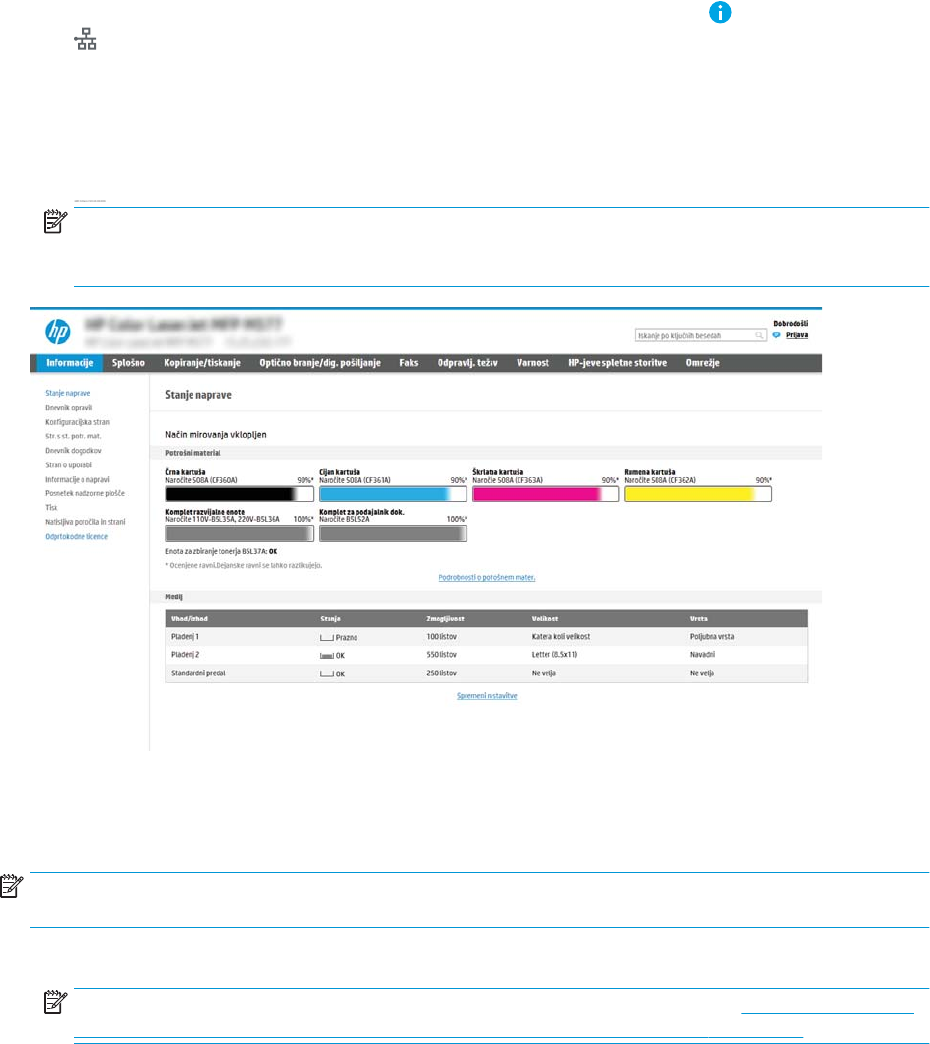Click the Standardni predal status icon

pyautogui.click(x=326, y=674)
